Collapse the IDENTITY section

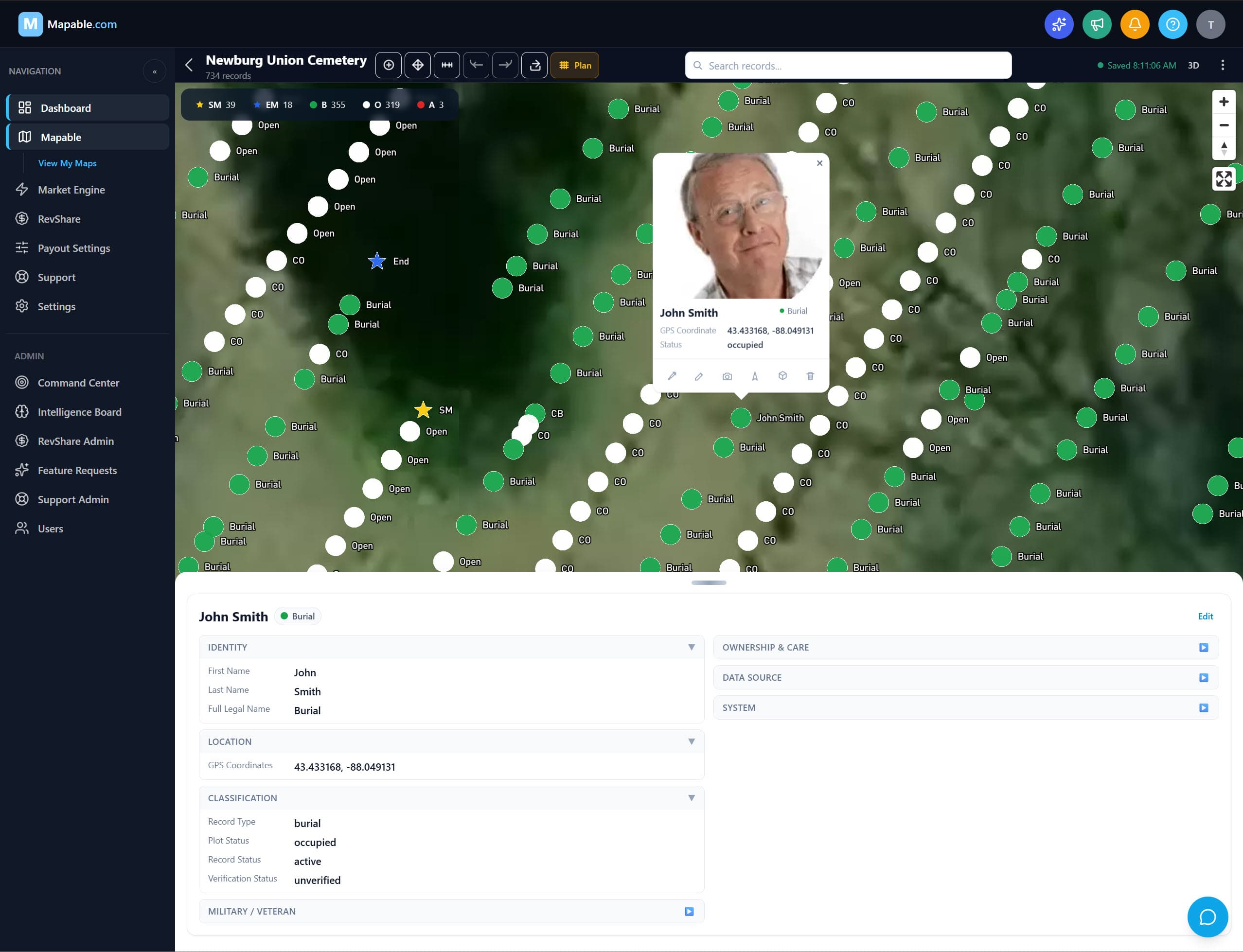point(691,647)
